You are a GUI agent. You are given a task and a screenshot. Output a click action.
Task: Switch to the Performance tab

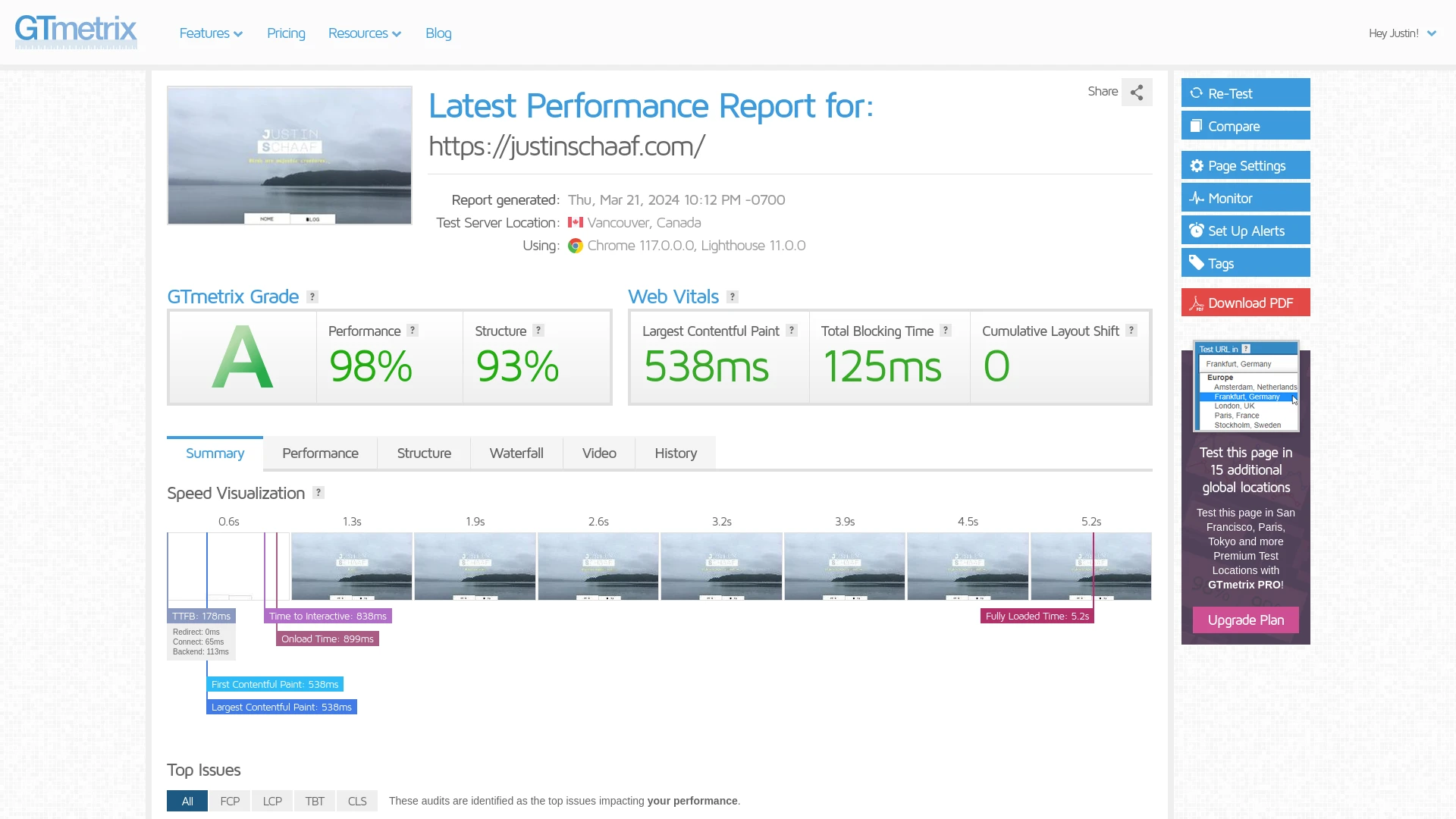(320, 453)
